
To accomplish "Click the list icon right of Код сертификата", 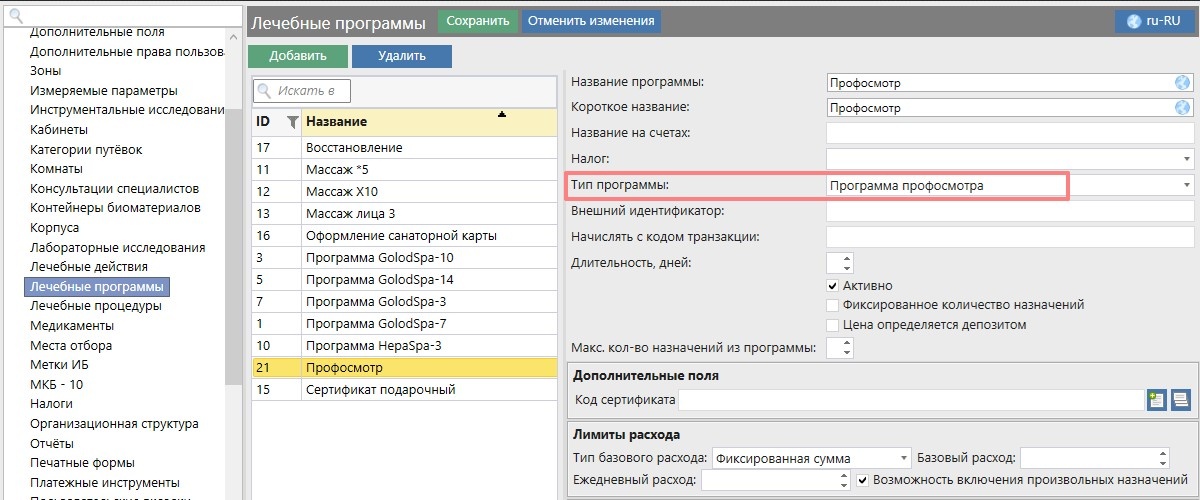I will (x=1180, y=401).
